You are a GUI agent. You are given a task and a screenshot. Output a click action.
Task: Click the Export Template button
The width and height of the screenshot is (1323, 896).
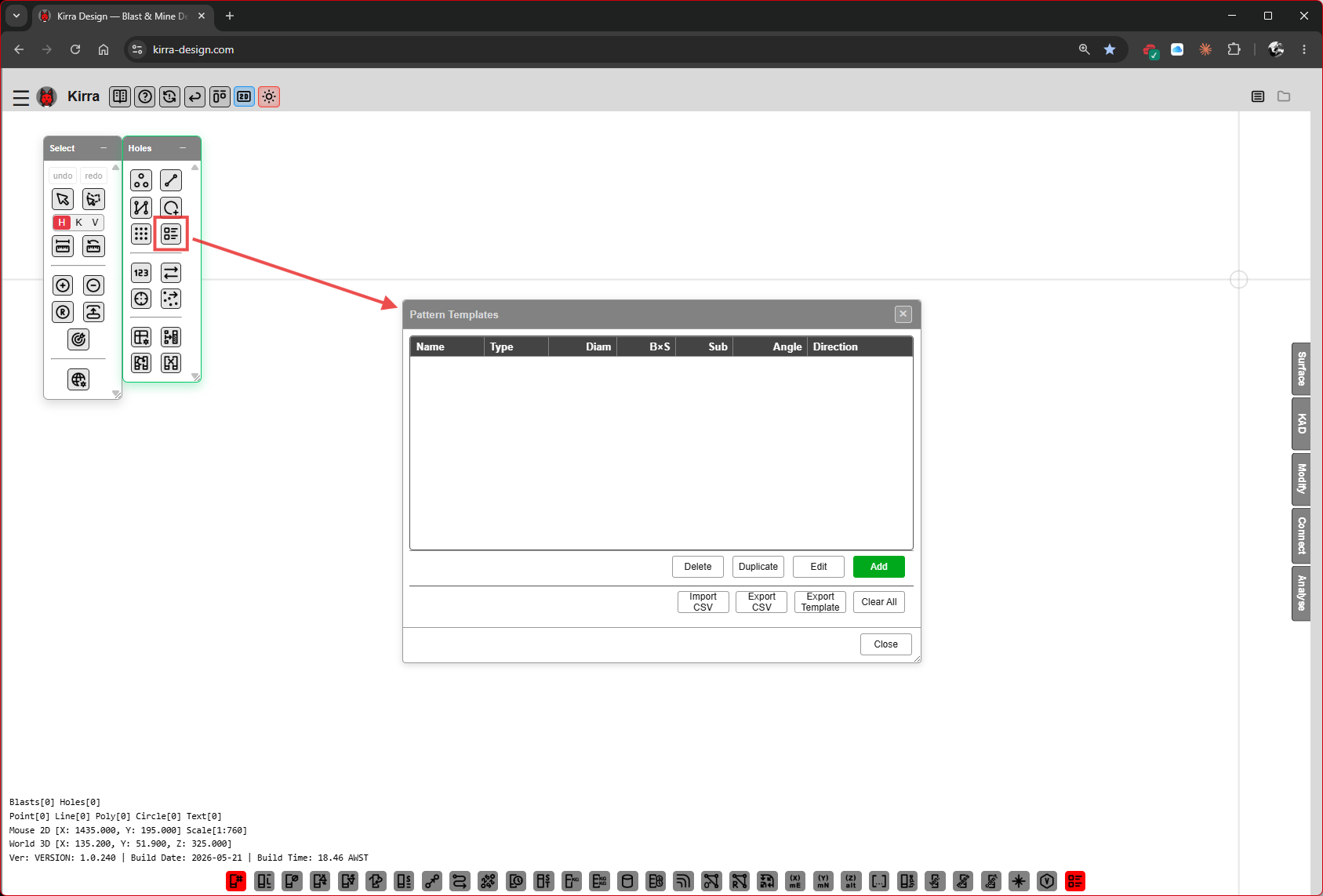pos(820,602)
